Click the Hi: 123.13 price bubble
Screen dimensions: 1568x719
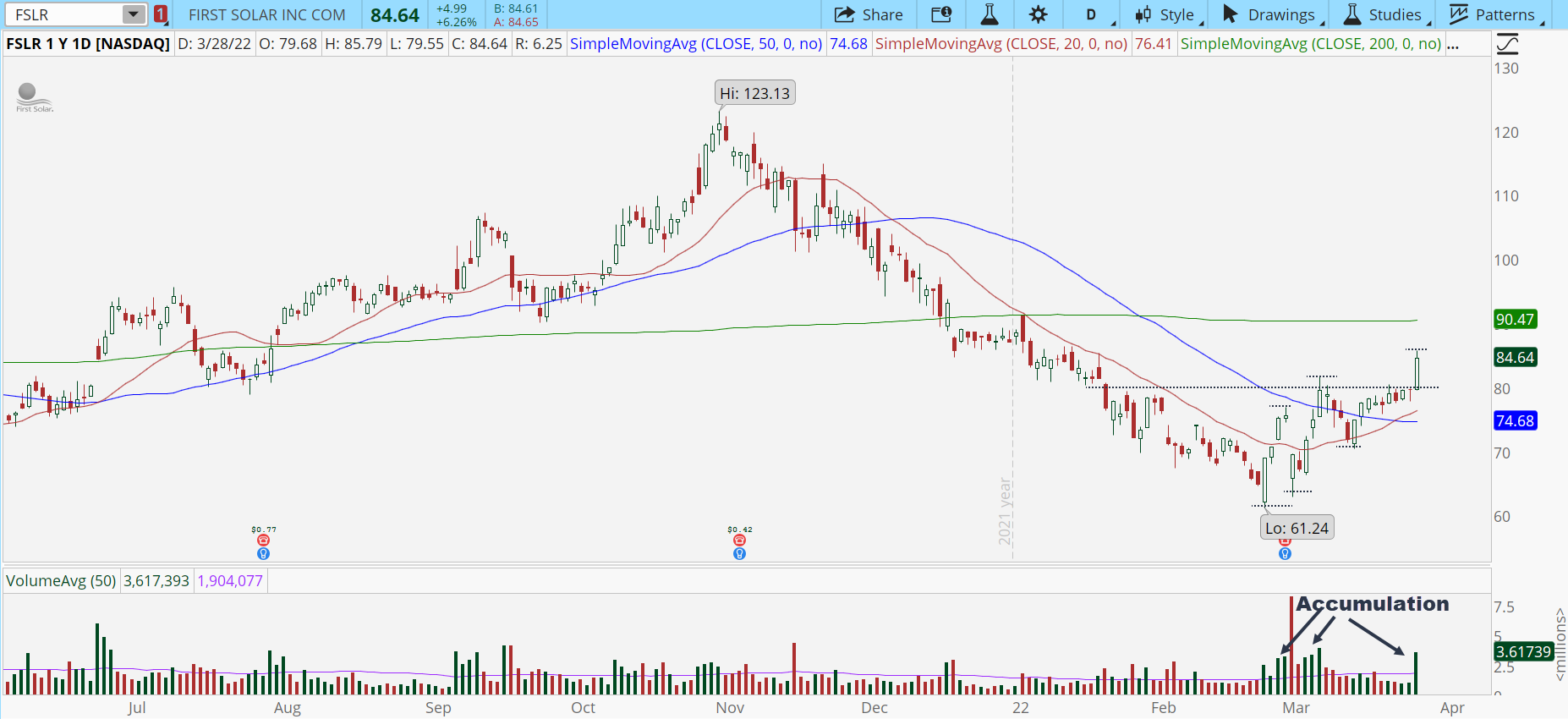click(755, 93)
